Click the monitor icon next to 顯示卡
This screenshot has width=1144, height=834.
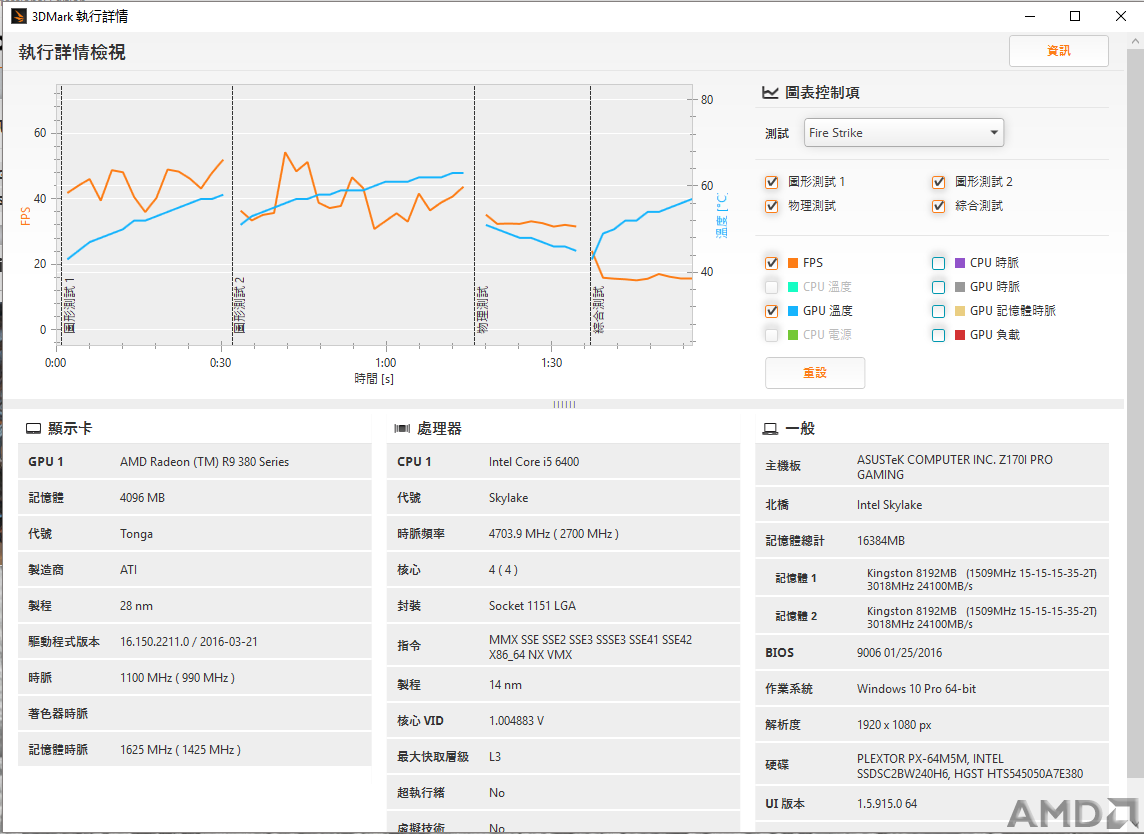(34, 428)
